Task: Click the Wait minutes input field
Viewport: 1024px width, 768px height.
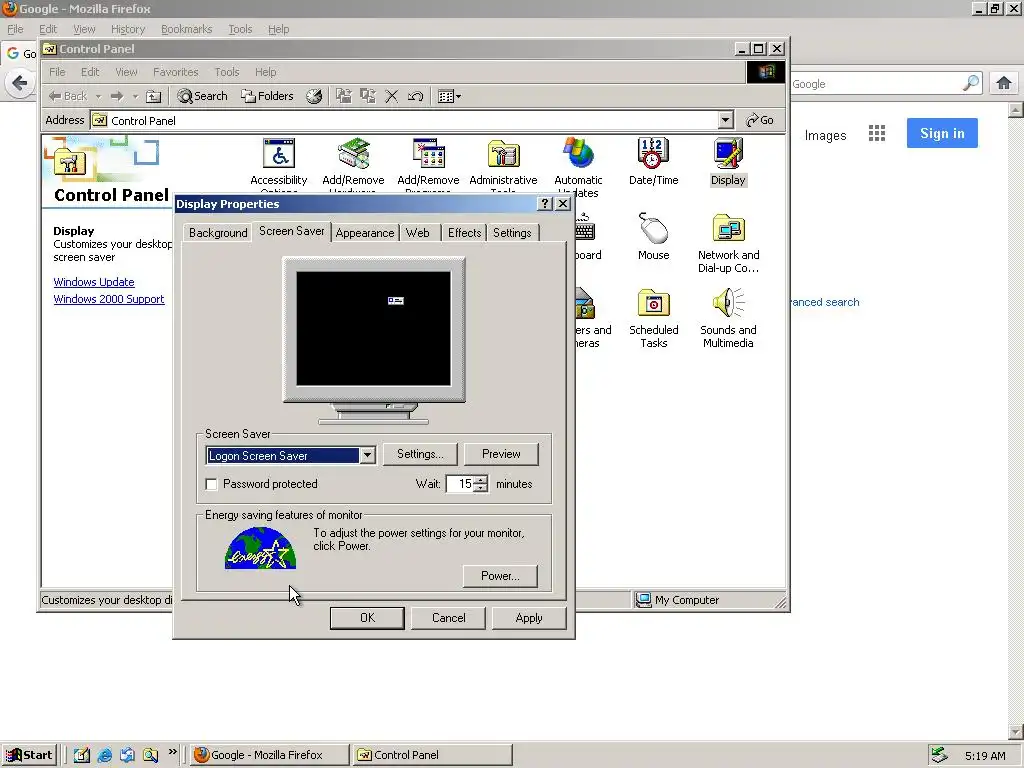Action: click(x=460, y=484)
